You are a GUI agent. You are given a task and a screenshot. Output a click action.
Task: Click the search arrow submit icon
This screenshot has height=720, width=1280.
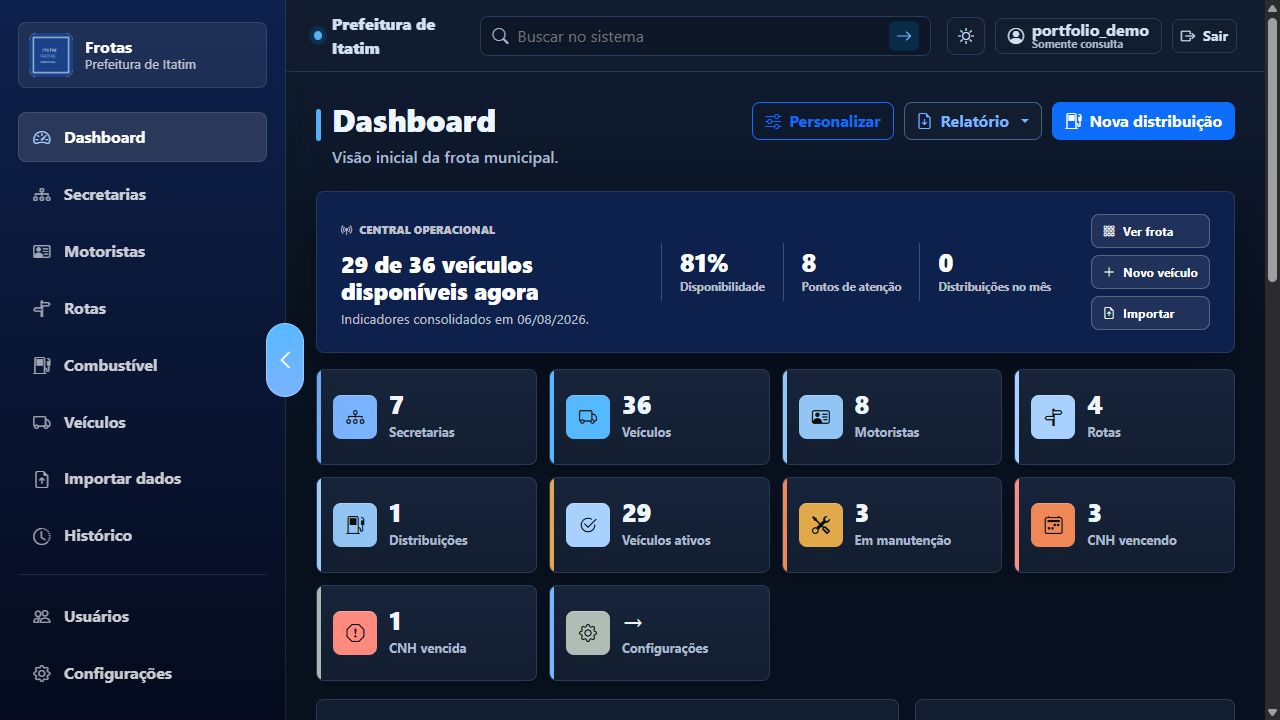[x=904, y=36]
